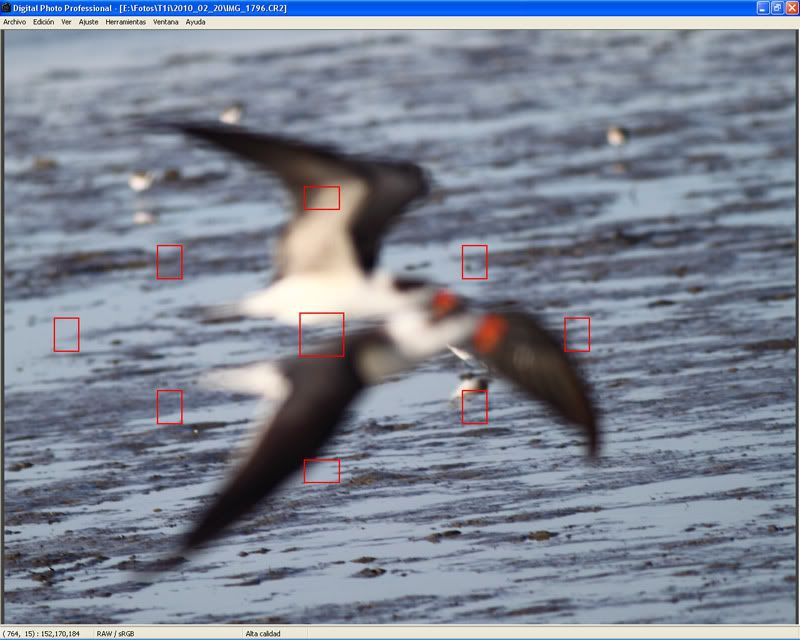Image resolution: width=800 pixels, height=640 pixels.
Task: Open the Ayuda help menu
Action: (196, 21)
